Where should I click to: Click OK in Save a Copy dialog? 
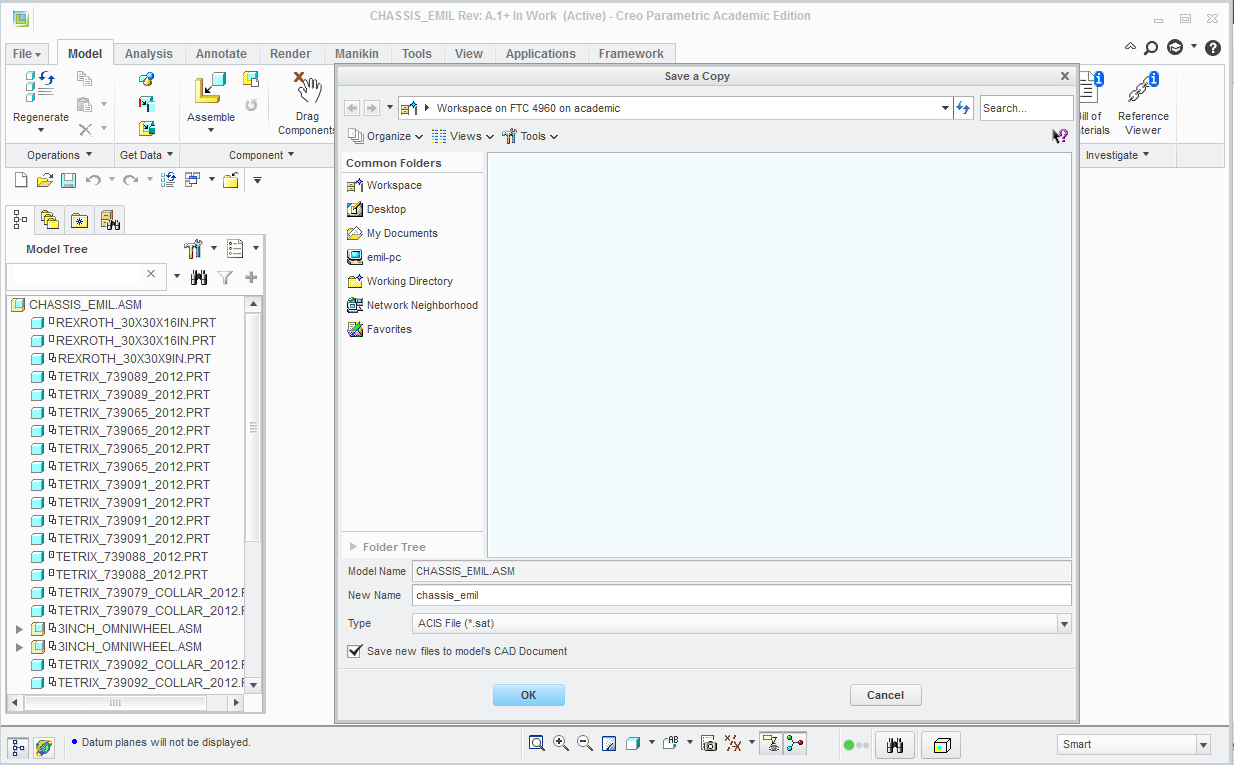[529, 695]
